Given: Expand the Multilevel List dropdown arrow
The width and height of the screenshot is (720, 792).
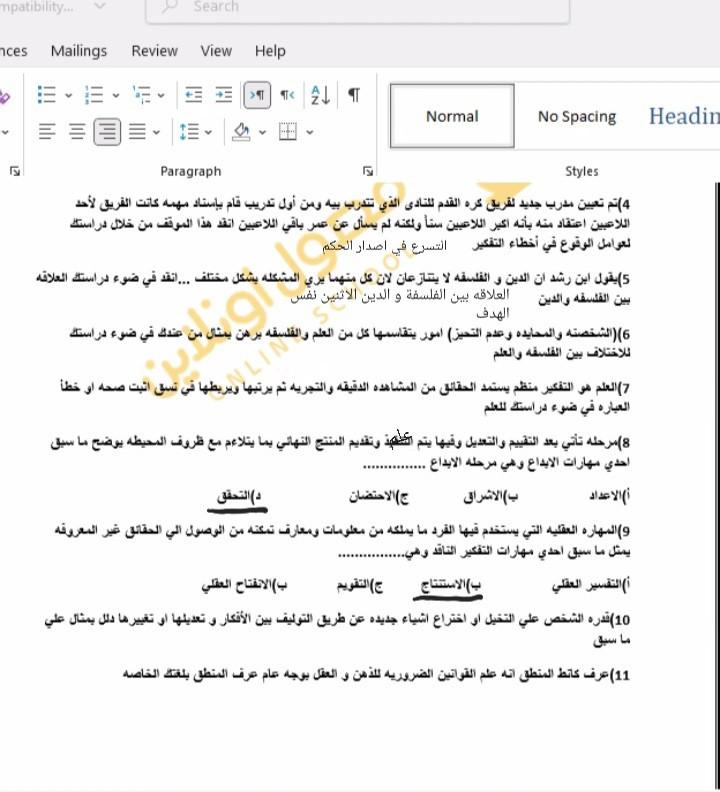Looking at the screenshot, I should (161, 95).
